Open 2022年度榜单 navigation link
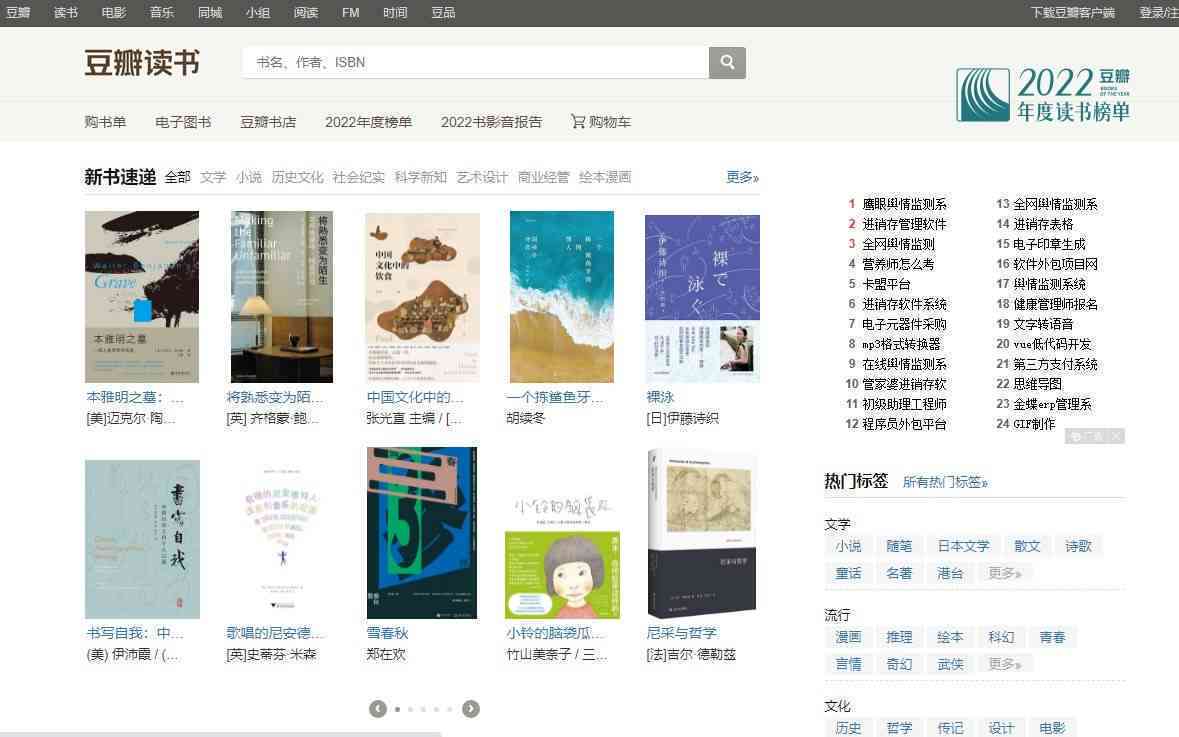 pos(368,122)
